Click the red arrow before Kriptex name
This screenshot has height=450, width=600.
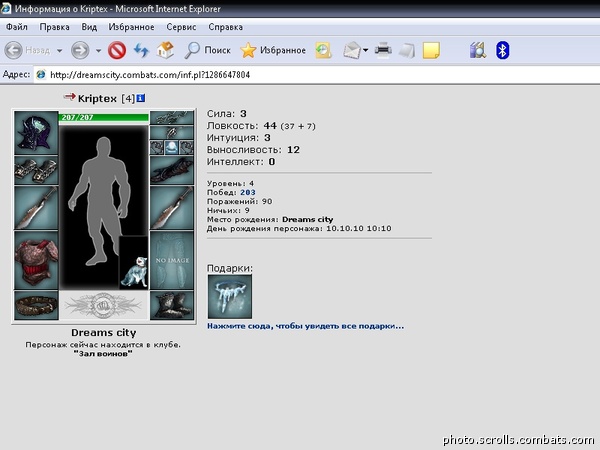(69, 97)
